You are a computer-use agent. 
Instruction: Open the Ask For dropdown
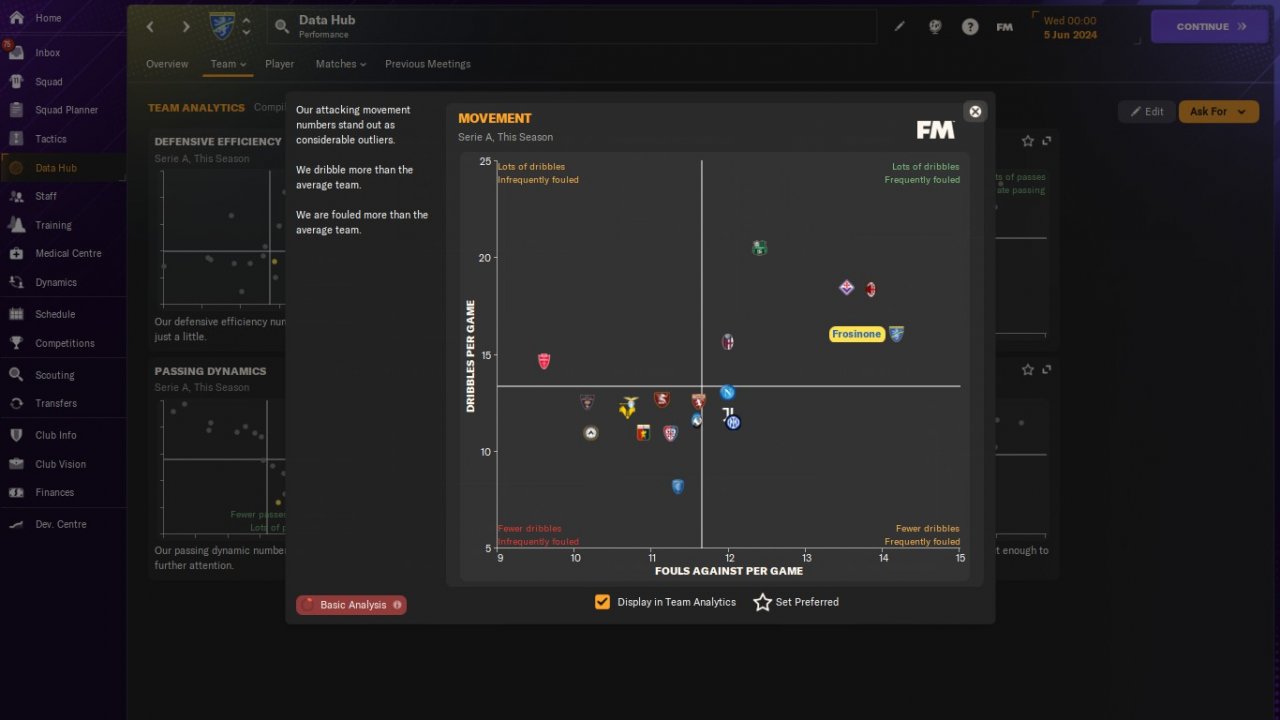point(1218,112)
